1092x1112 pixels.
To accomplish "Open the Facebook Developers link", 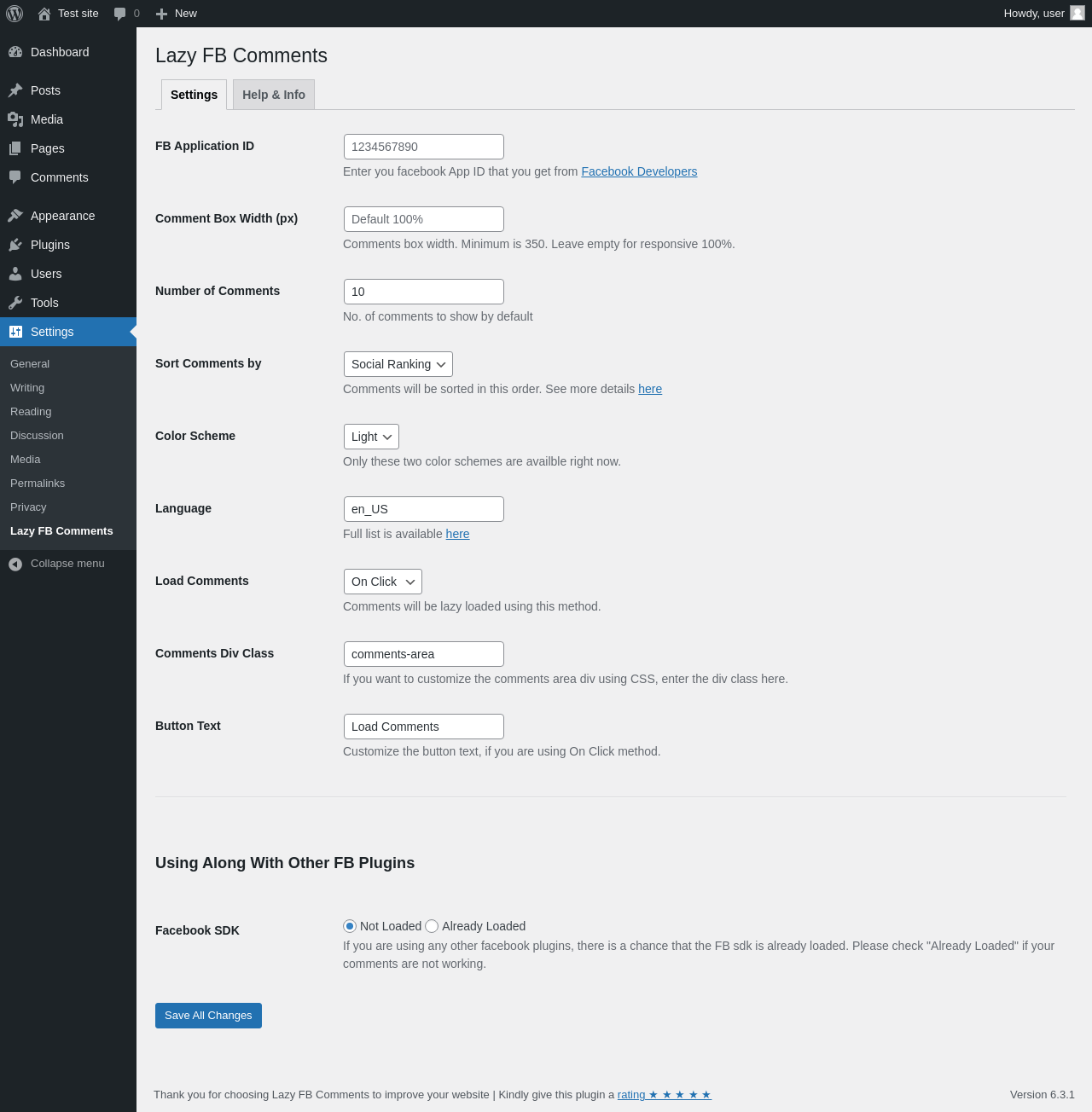I will pyautogui.click(x=639, y=171).
